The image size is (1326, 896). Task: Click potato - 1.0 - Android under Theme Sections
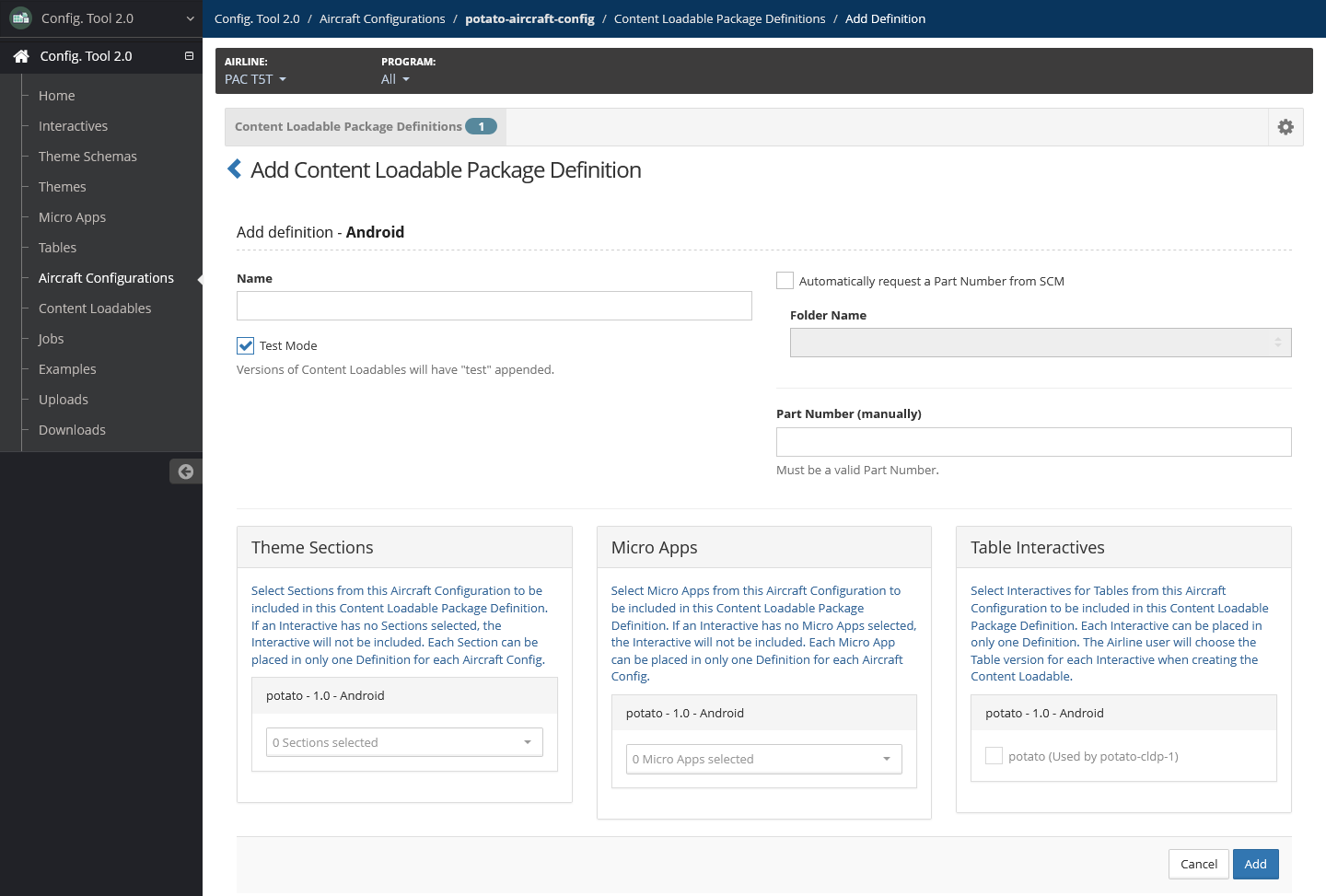coord(325,695)
